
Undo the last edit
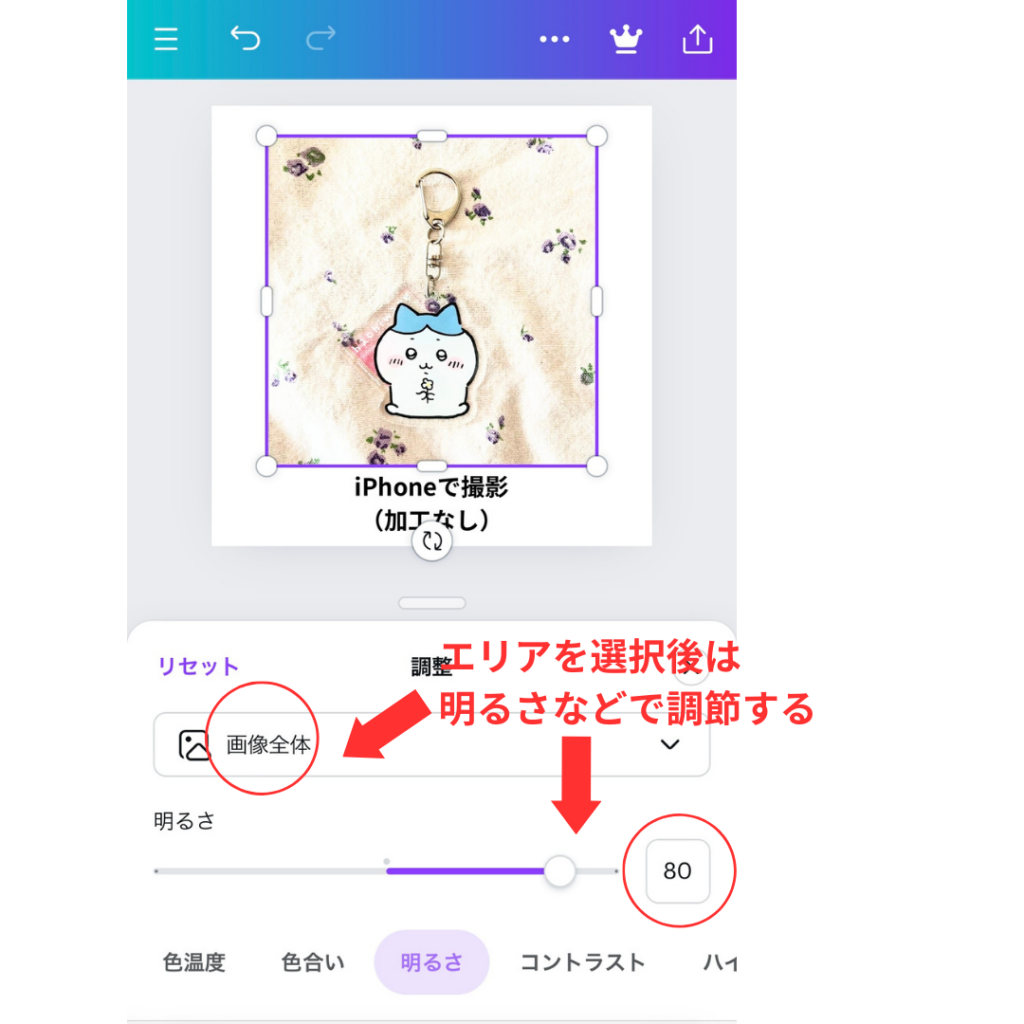tap(246, 38)
